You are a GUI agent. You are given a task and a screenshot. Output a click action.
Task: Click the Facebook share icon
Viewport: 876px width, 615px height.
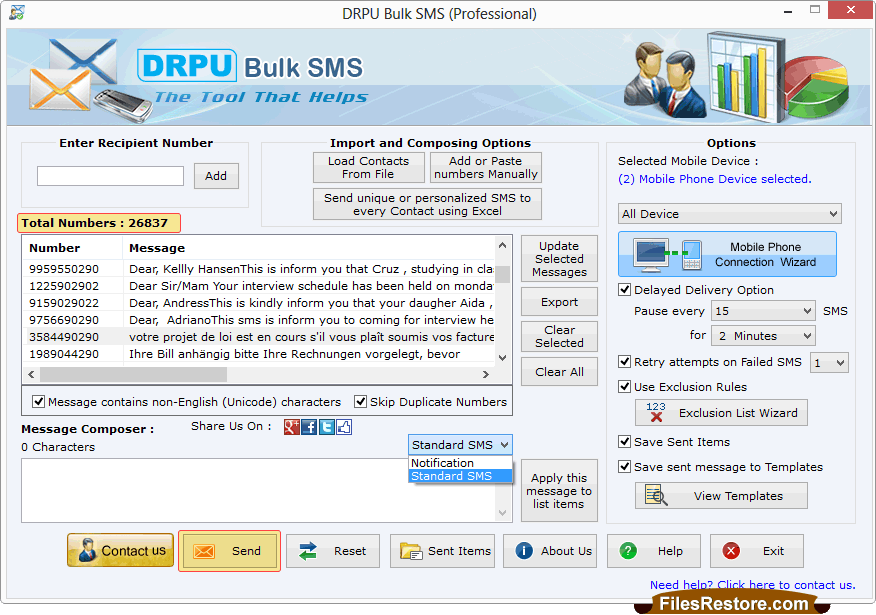(309, 427)
